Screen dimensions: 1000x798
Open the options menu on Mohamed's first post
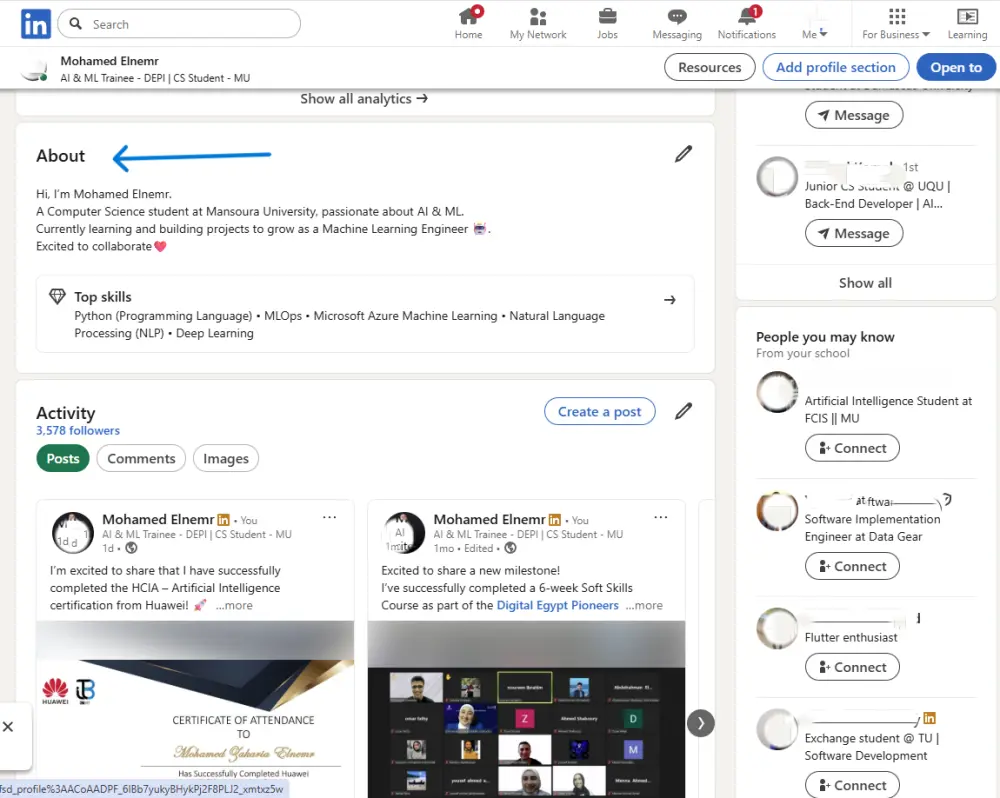point(330,517)
